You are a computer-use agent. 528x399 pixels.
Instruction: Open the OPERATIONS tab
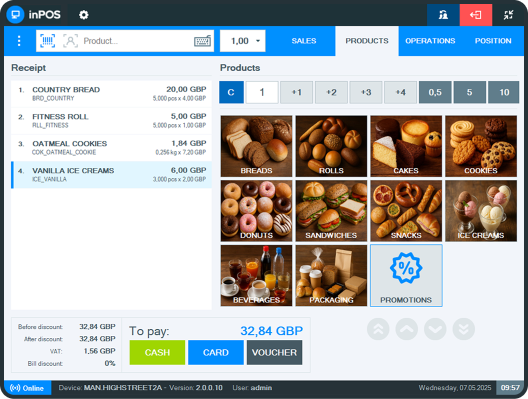pyautogui.click(x=430, y=41)
